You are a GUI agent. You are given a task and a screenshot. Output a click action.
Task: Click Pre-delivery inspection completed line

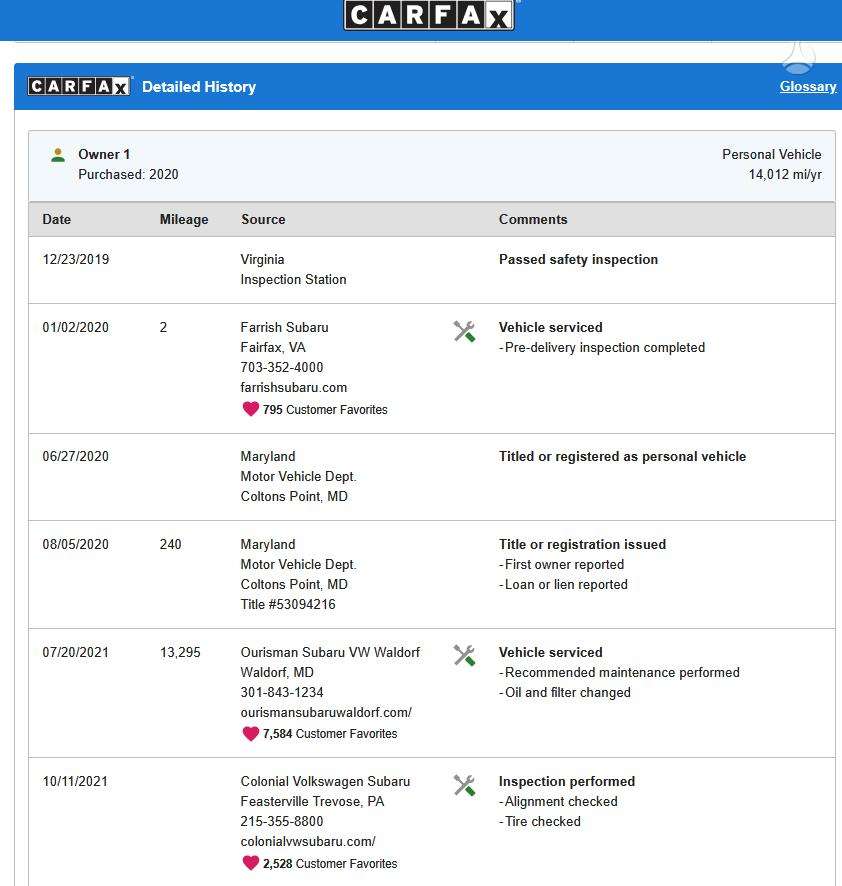pos(602,347)
